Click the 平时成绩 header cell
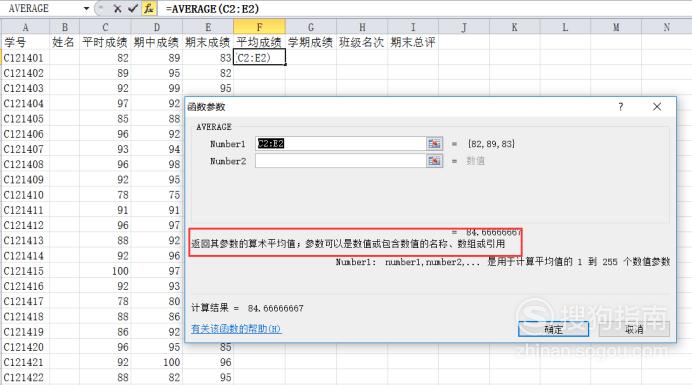Image resolution: width=692 pixels, height=385 pixels. pyautogui.click(x=105, y=42)
